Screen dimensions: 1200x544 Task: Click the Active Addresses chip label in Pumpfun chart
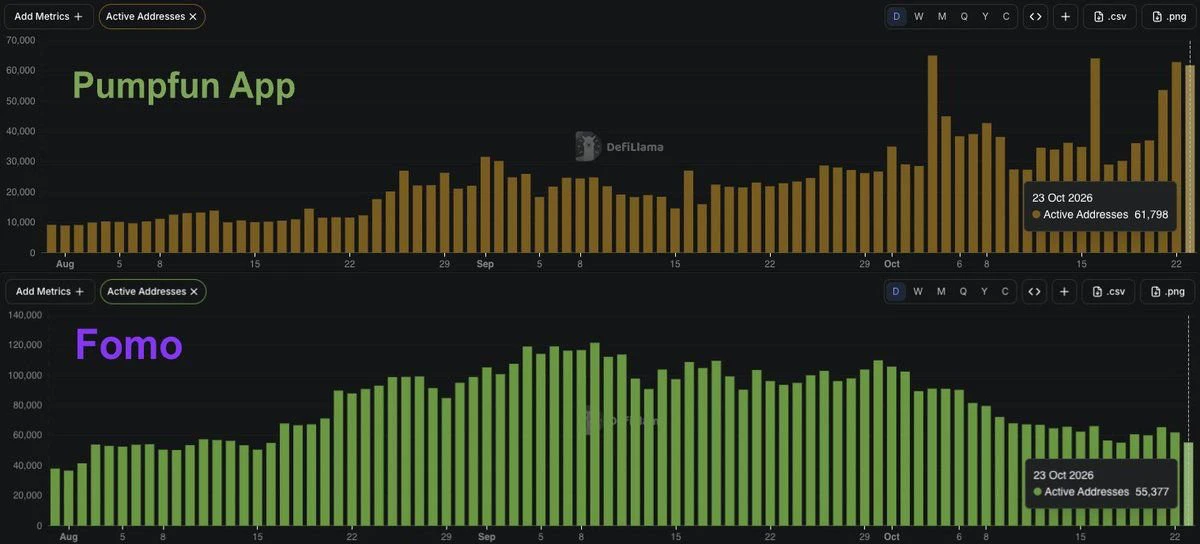[x=145, y=16]
